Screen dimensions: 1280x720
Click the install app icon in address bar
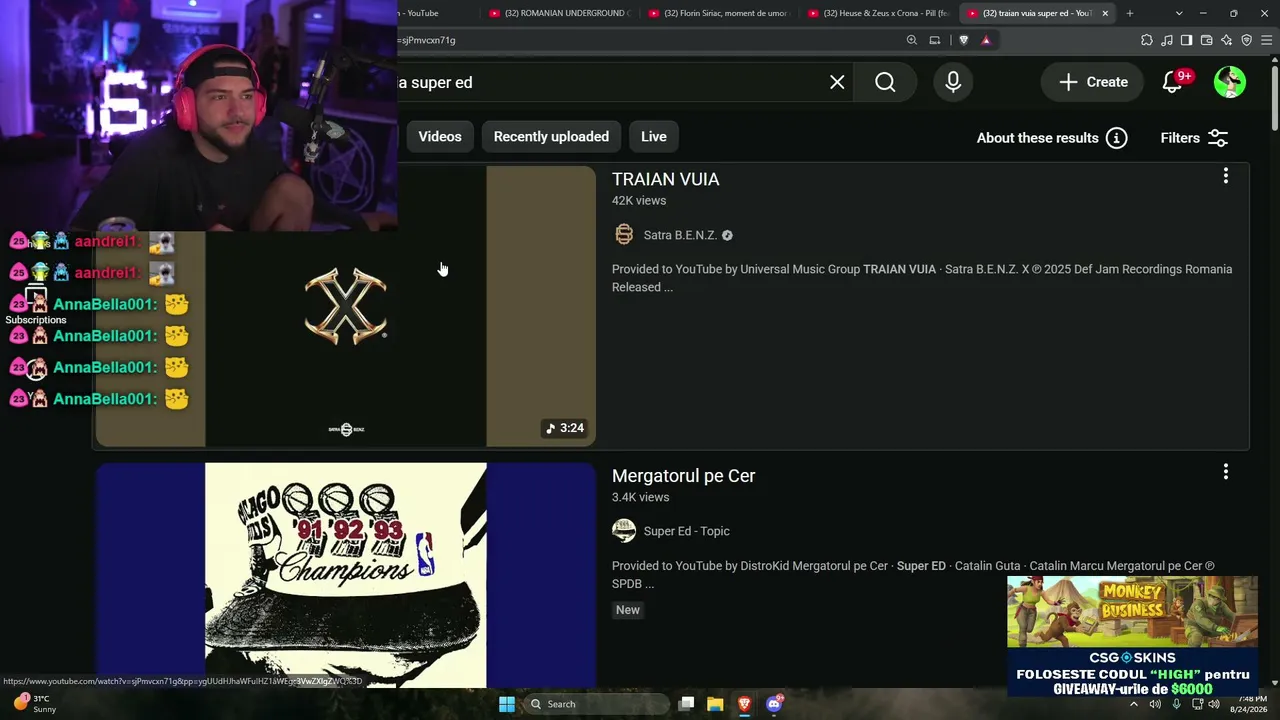click(935, 40)
